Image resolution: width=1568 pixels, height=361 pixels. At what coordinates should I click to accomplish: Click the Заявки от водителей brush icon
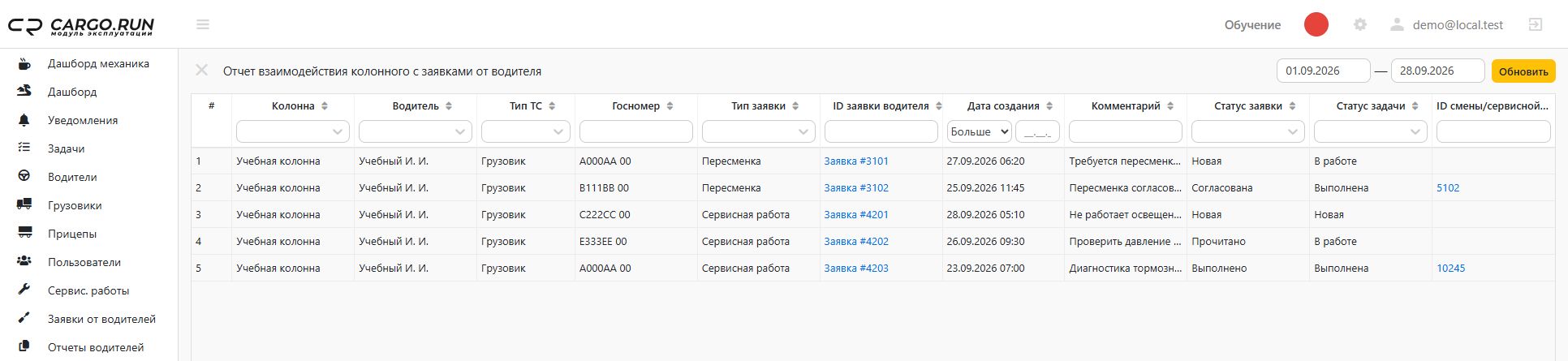click(x=24, y=319)
